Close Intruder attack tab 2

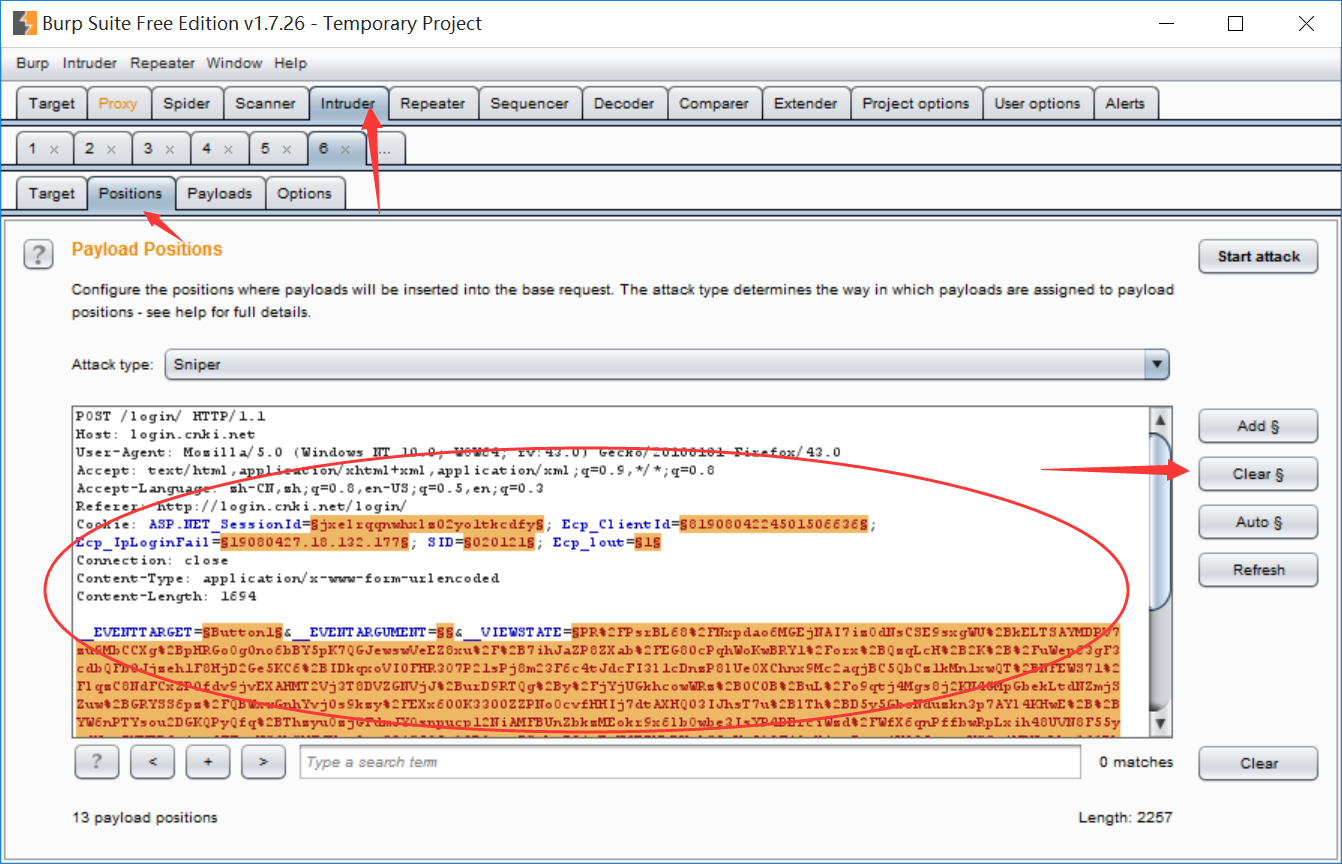112,149
